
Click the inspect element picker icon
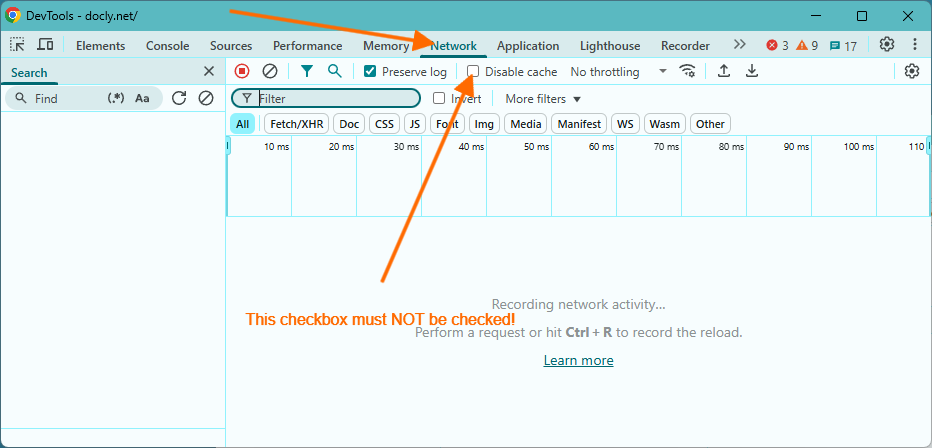[x=18, y=45]
